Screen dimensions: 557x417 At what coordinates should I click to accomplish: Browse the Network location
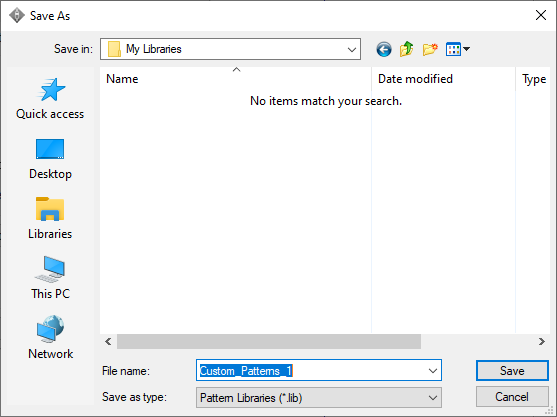(50, 338)
